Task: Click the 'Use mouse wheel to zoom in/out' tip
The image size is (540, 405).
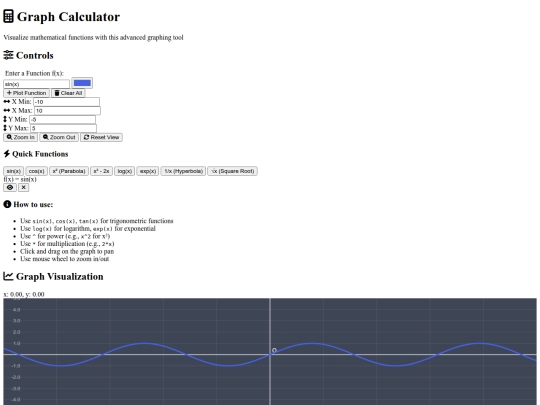Action: [x=64, y=259]
